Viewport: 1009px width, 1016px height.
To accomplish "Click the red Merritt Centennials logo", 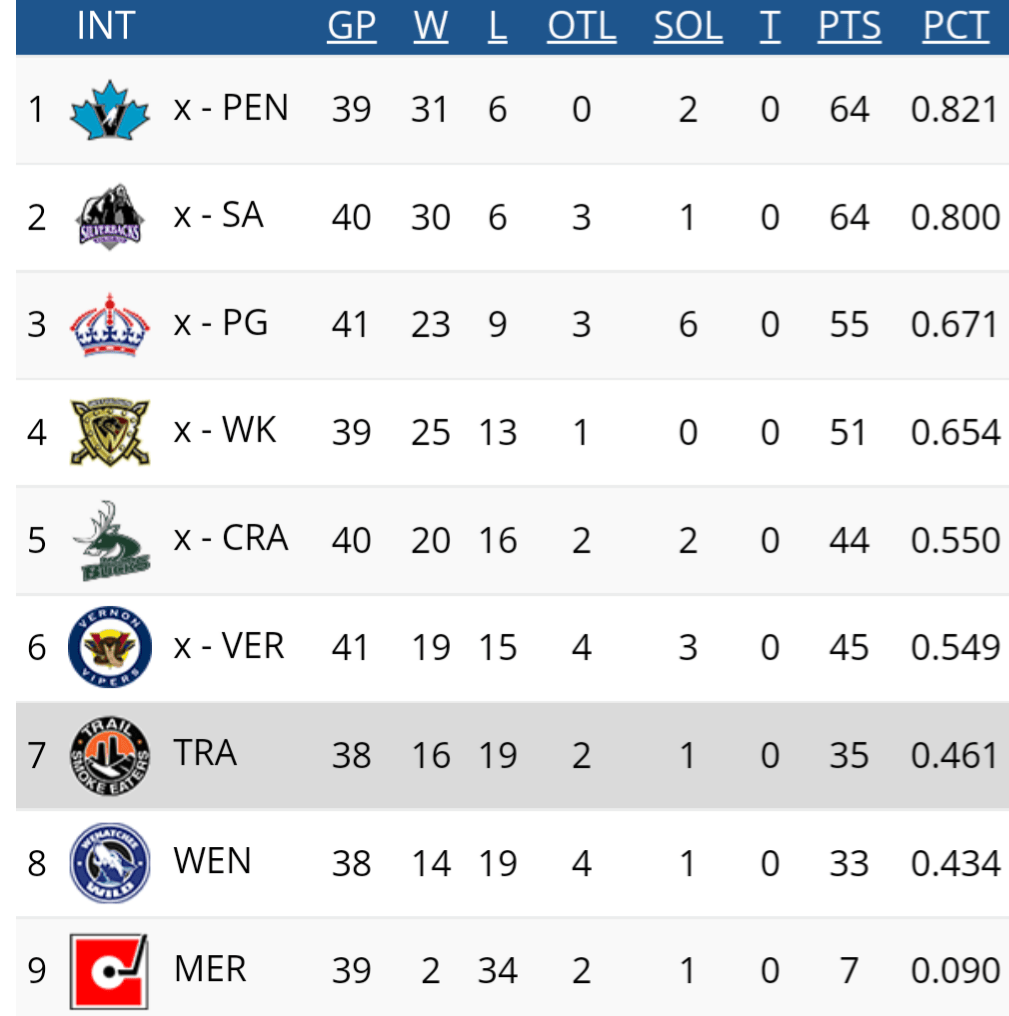I will 110,971.
